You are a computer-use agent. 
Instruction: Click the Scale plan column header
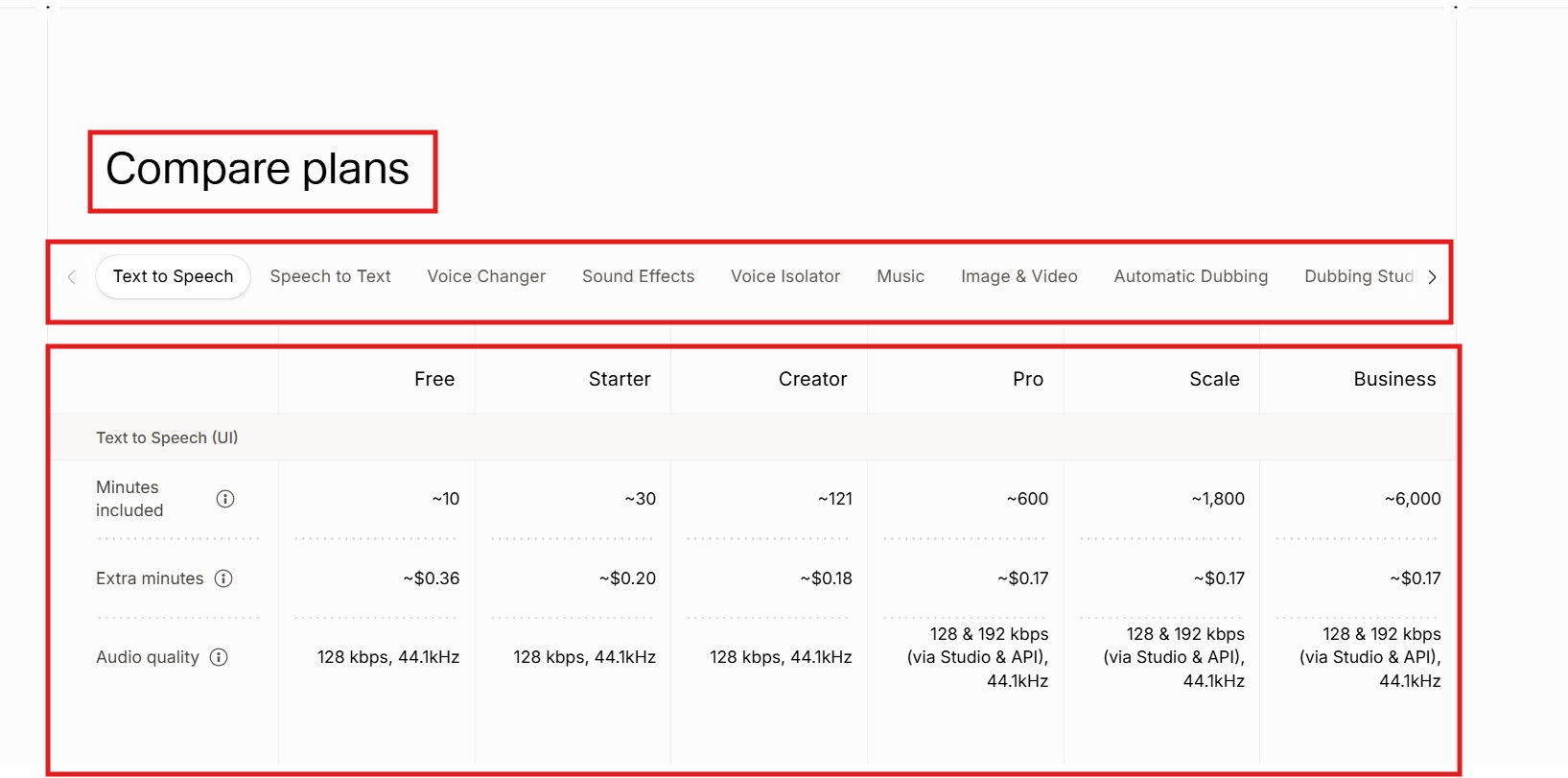pyautogui.click(x=1215, y=379)
